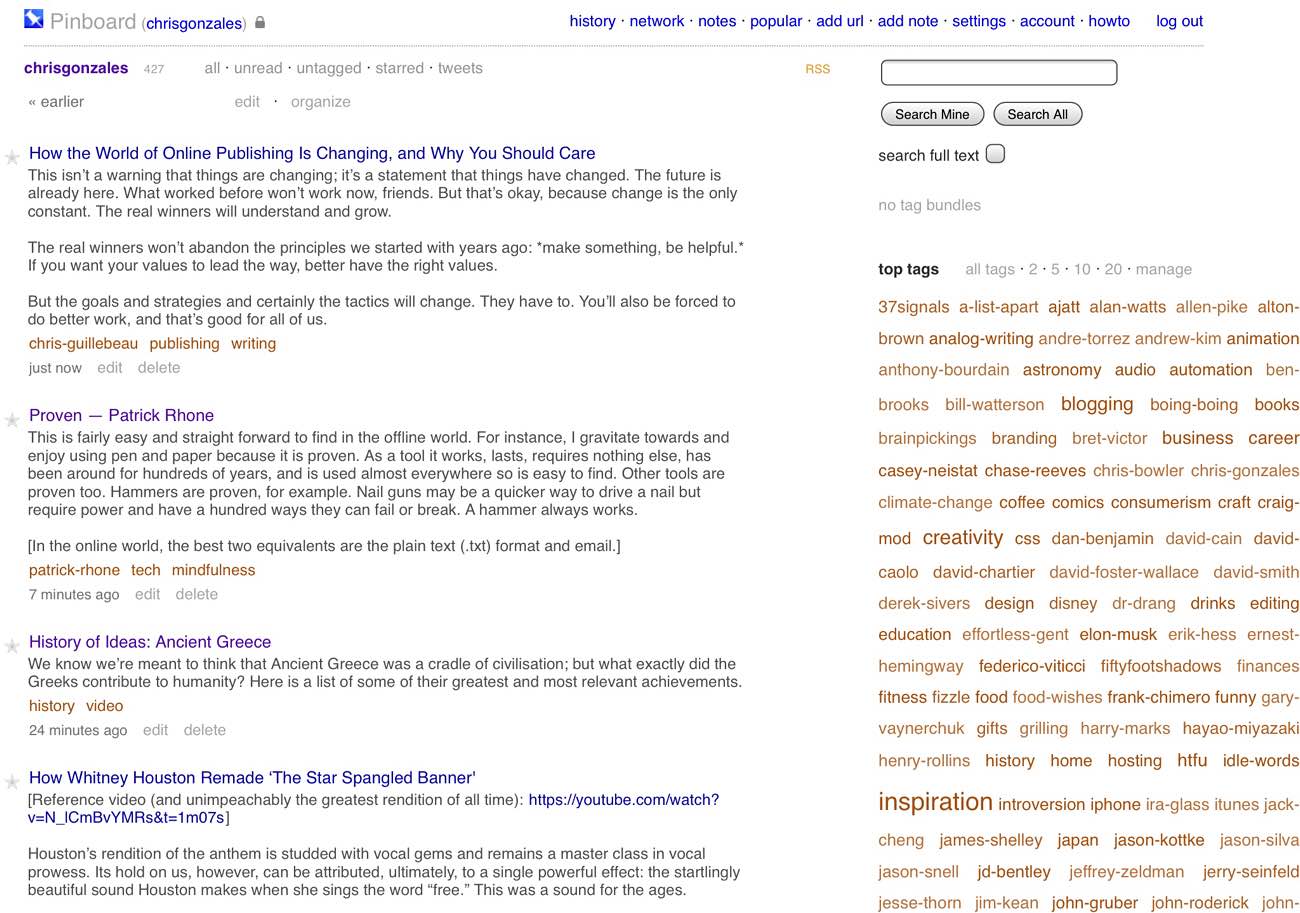Screen dimensions: 1300x913
Task: Open the RSS feed link
Action: (818, 69)
